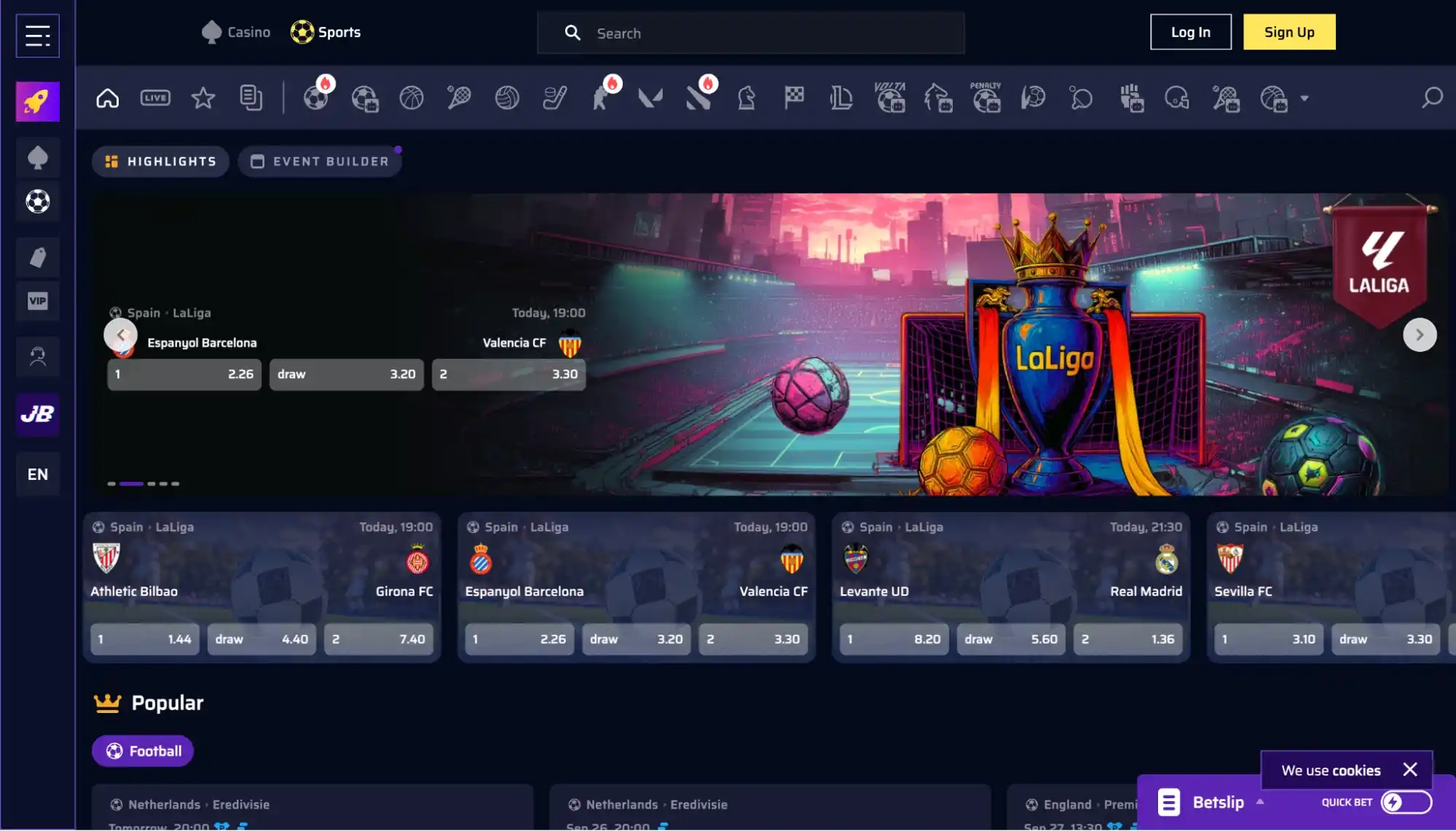Open the EN language selector
Screen dimensions: 1456x831
click(x=38, y=474)
